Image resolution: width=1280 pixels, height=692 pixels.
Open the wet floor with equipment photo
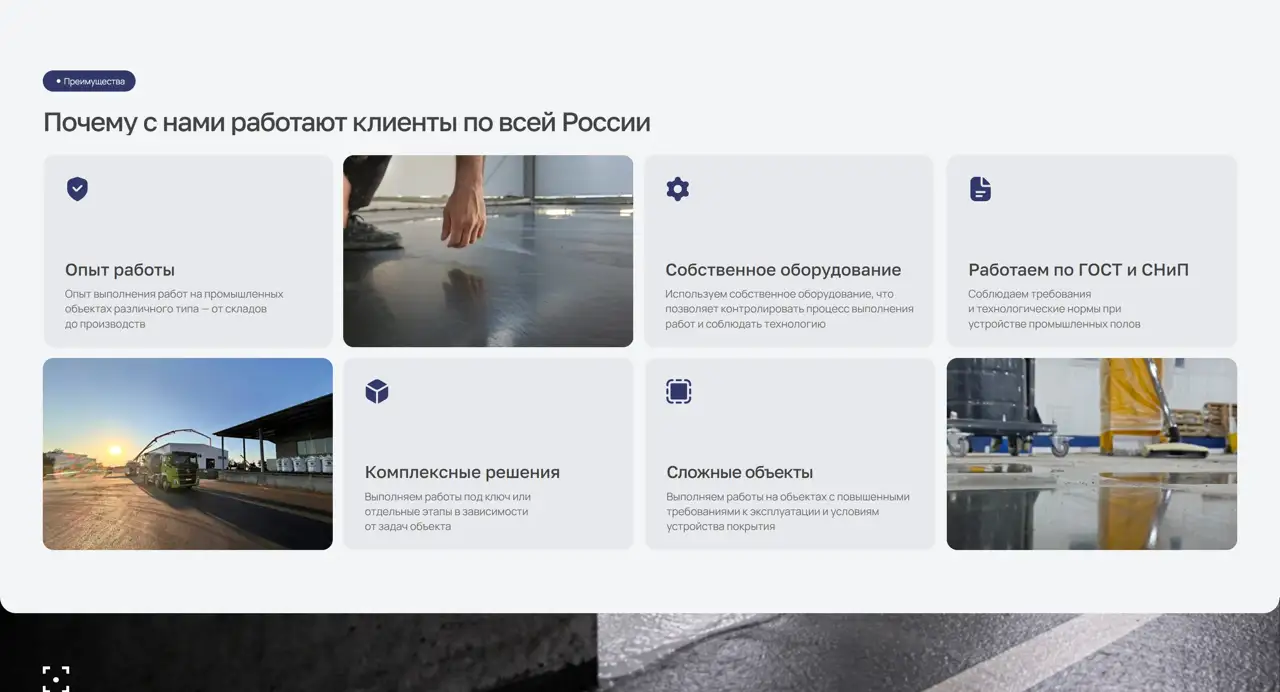pos(1092,454)
